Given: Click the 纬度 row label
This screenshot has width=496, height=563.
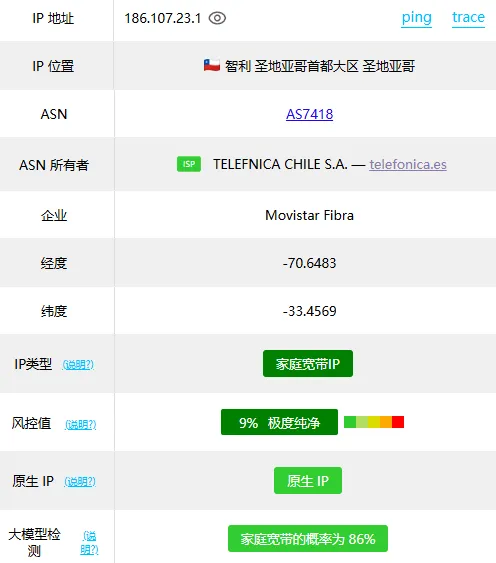Looking at the screenshot, I should (x=54, y=311).
